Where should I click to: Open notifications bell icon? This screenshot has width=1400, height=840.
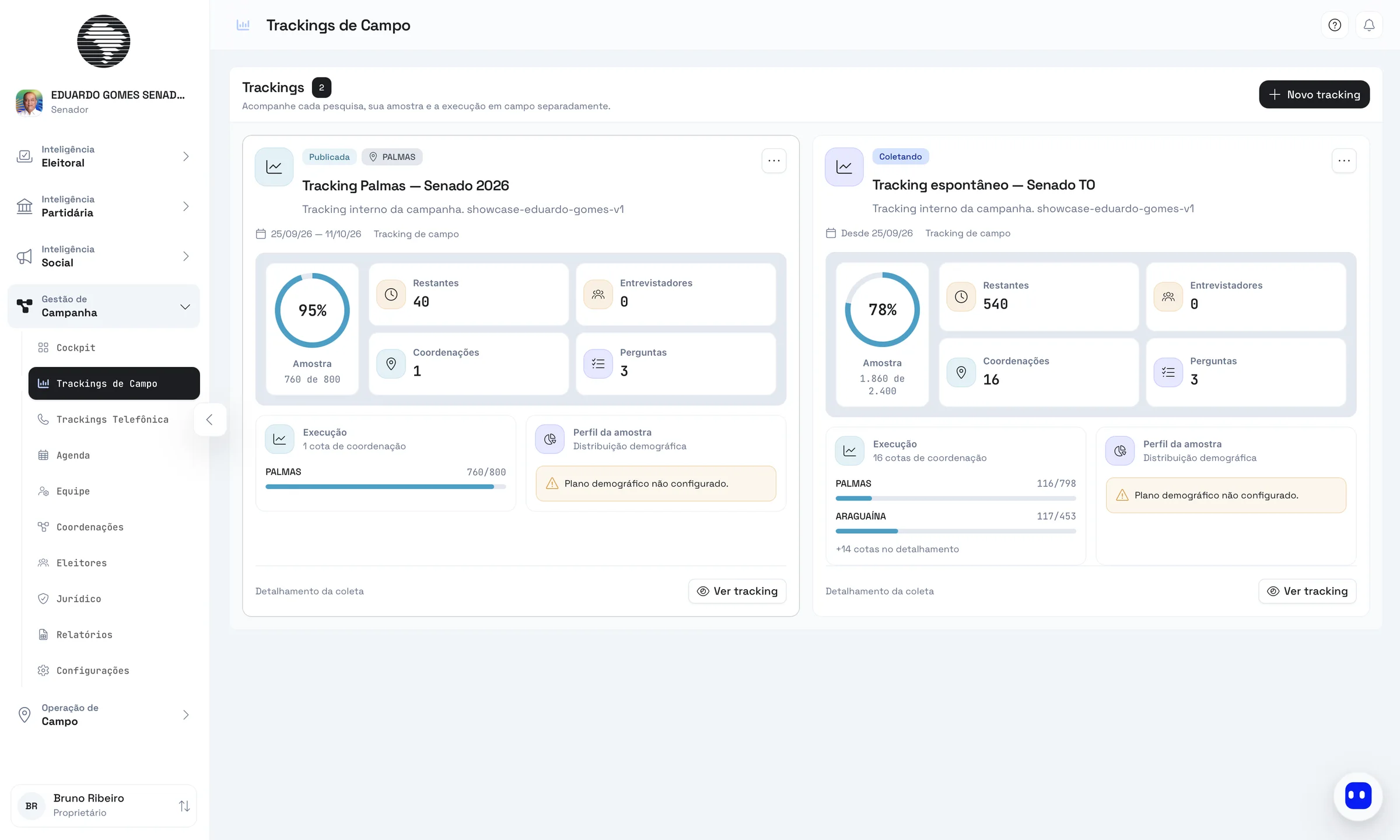click(x=1369, y=25)
